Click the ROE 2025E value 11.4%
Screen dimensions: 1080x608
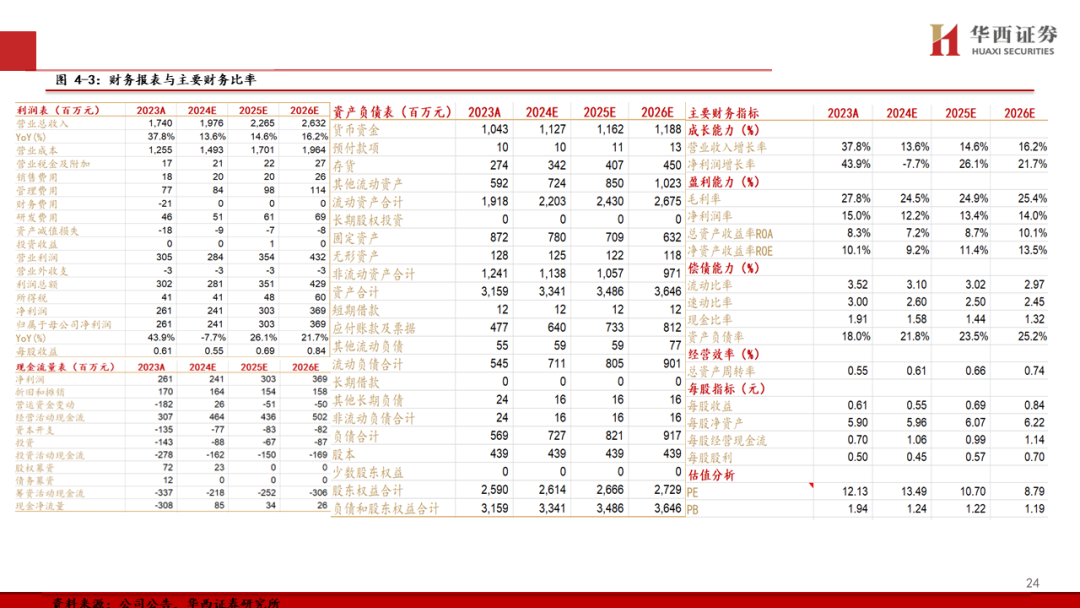(973, 250)
